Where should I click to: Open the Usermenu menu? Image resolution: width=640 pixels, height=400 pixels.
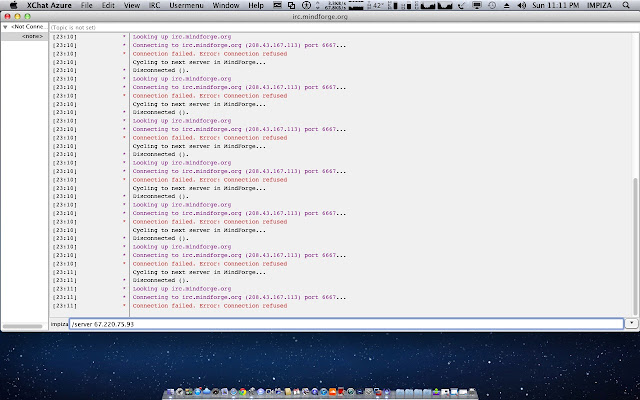coord(187,5)
